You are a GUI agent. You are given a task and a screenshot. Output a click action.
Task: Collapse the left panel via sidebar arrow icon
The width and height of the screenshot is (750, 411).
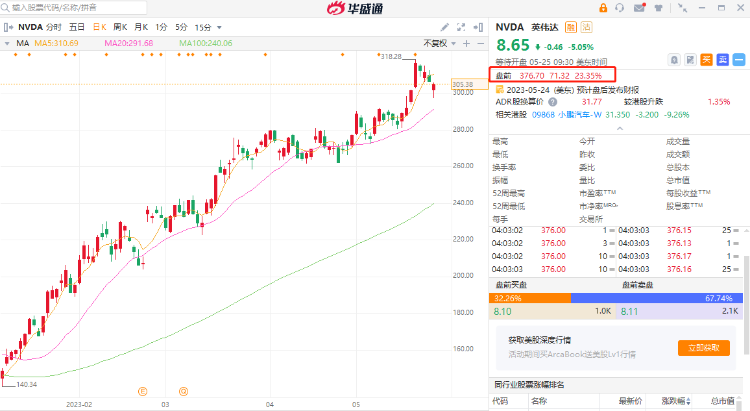[x=8, y=27]
